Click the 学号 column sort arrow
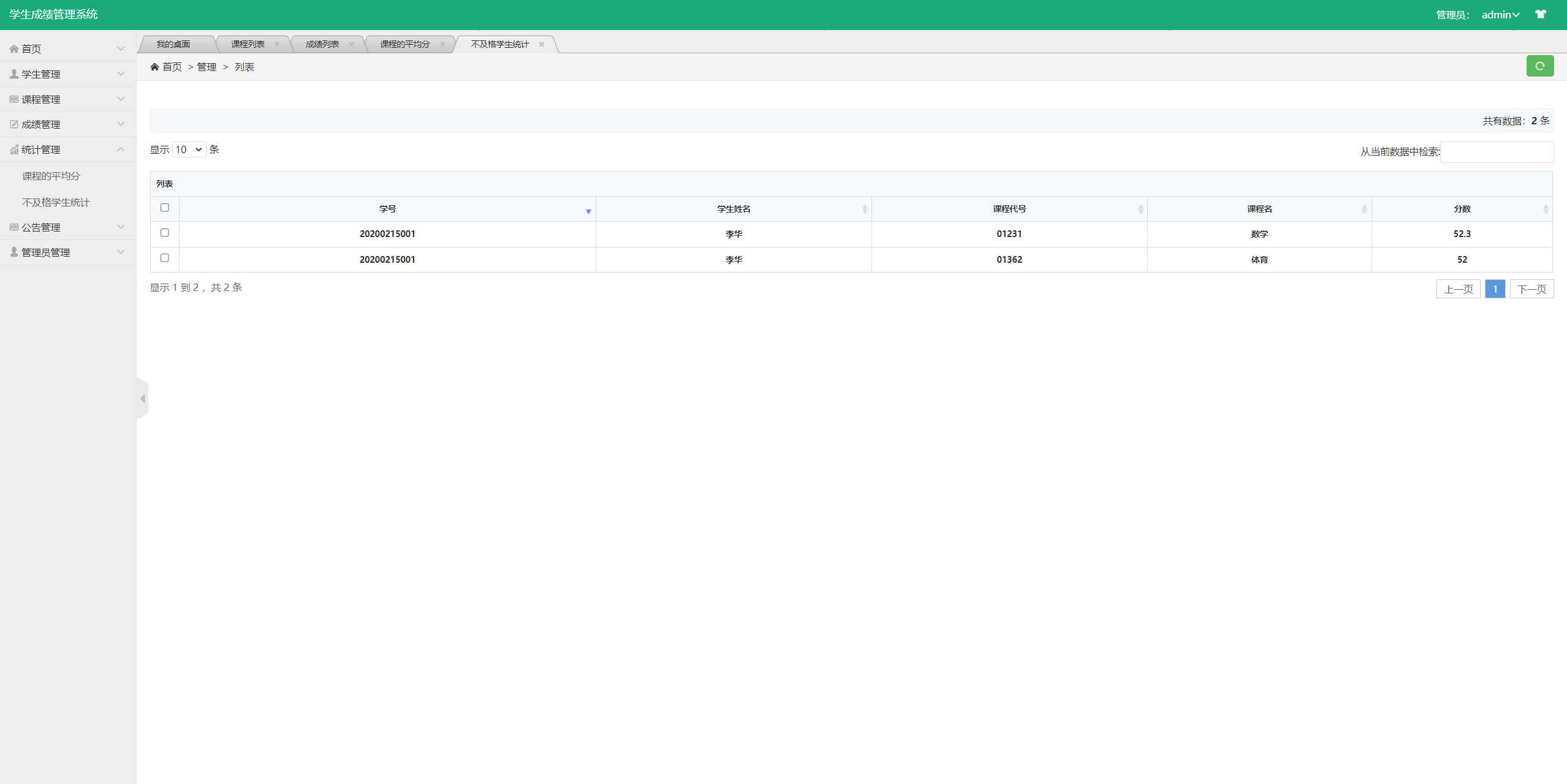This screenshot has width=1567, height=784. click(x=588, y=211)
